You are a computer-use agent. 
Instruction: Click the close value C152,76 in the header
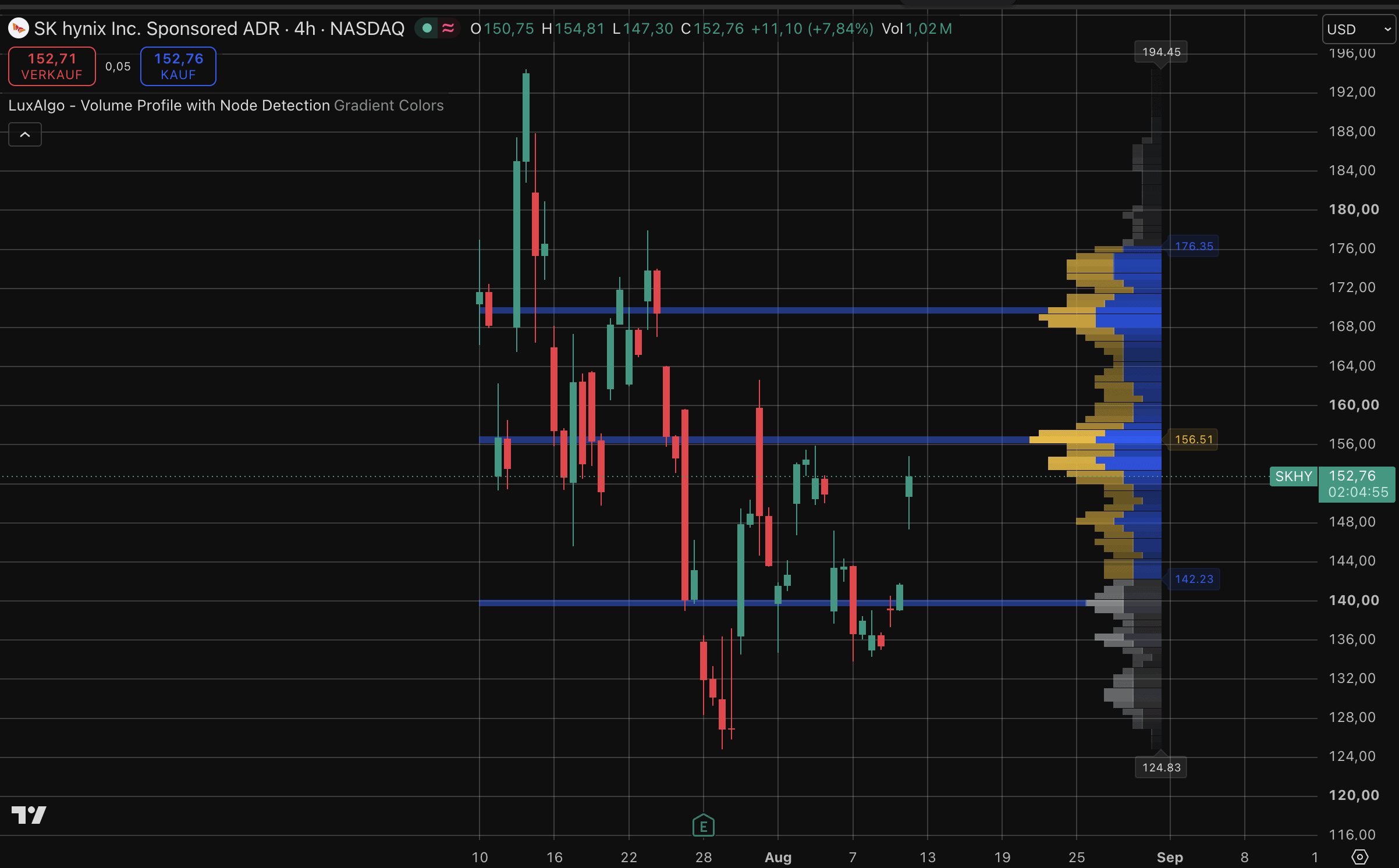click(x=712, y=29)
